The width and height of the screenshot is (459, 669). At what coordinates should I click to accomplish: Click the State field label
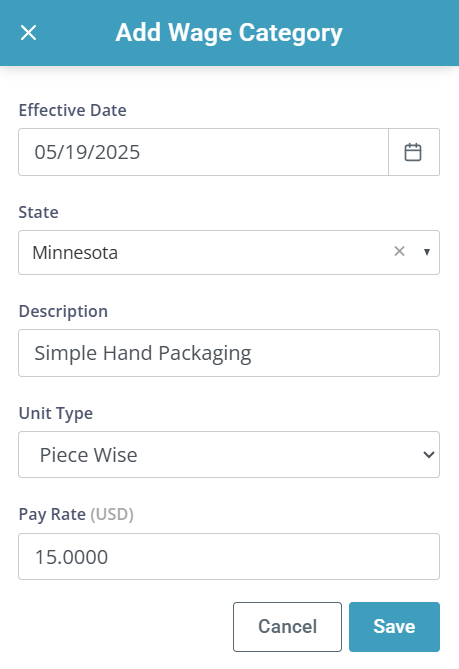[38, 212]
